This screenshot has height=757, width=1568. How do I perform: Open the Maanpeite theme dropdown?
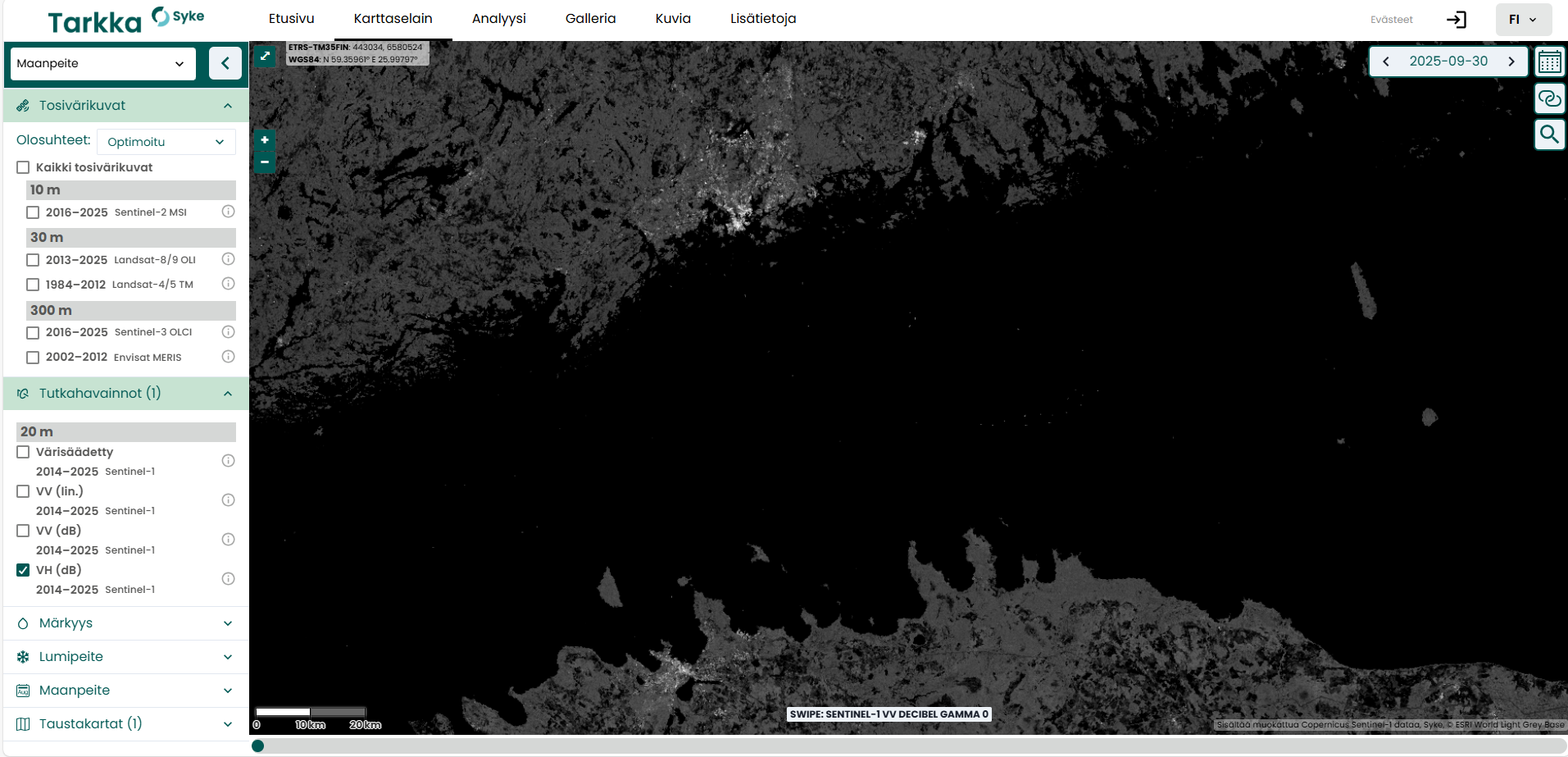pyautogui.click(x=102, y=63)
